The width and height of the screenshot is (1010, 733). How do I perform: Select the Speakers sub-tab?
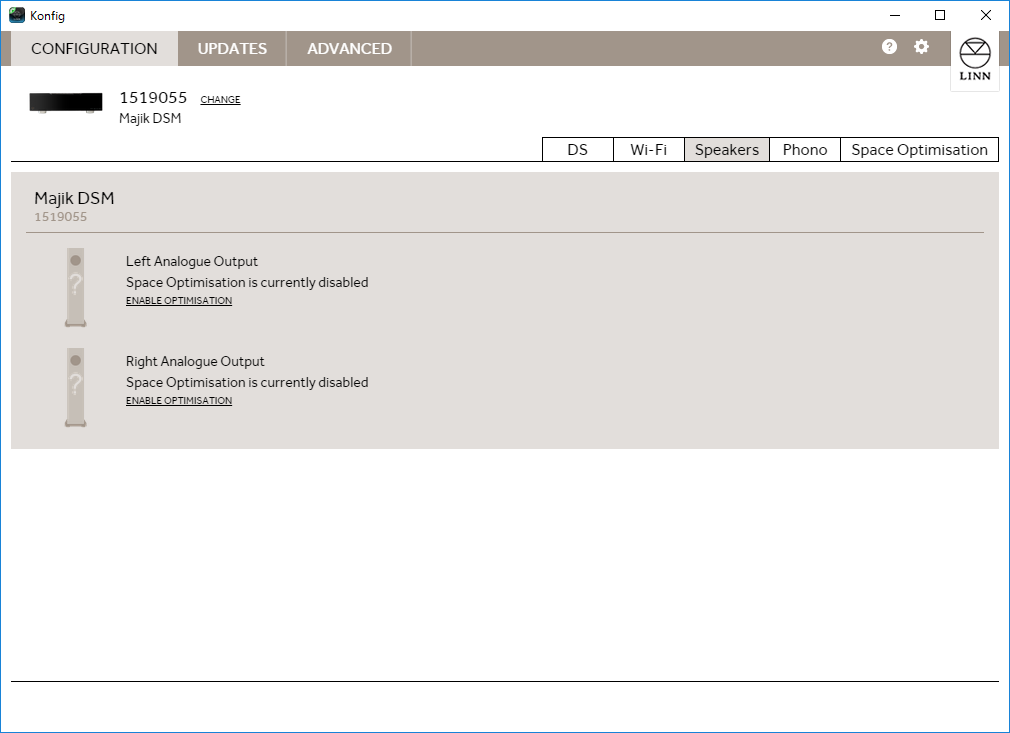coord(727,149)
